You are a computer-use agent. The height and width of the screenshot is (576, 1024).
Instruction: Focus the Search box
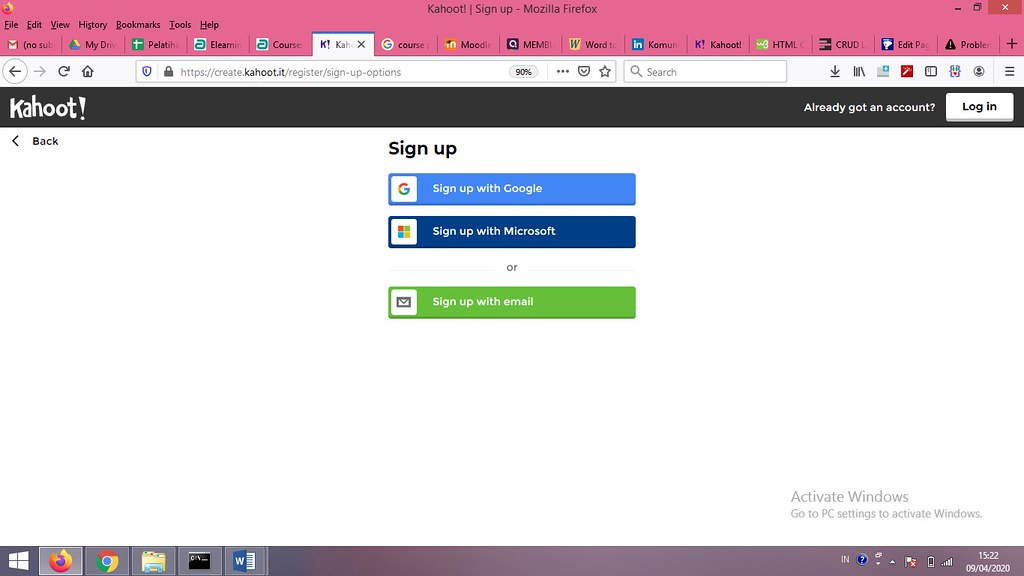pyautogui.click(x=705, y=72)
